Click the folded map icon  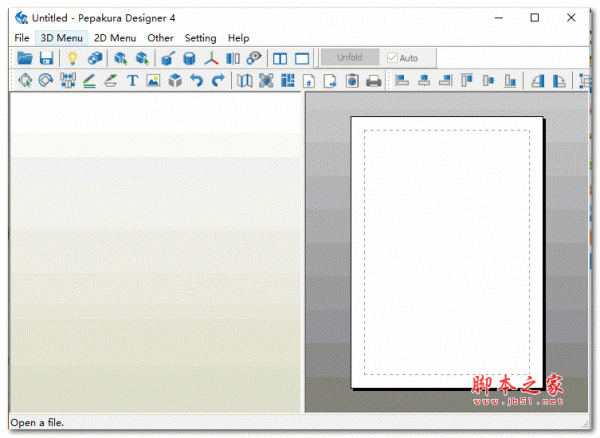tap(244, 80)
